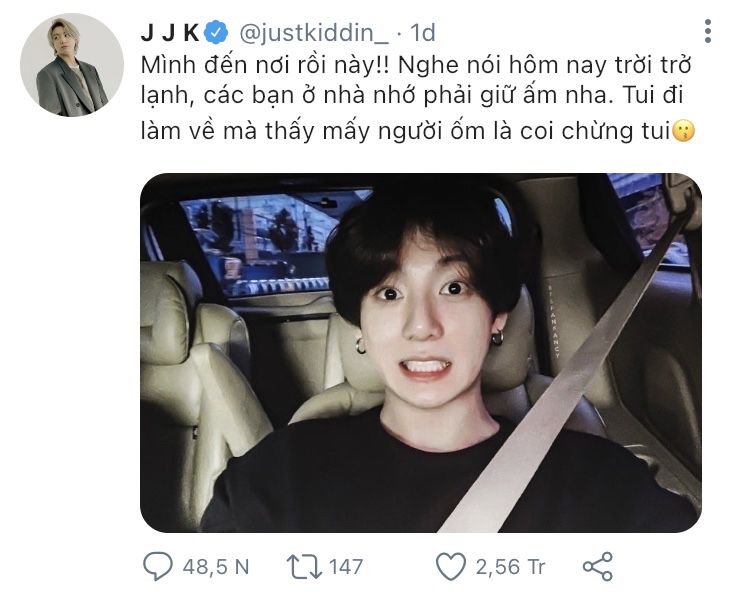Click the 2,56 Tr likes count
The width and height of the screenshot is (750, 594).
tap(510, 567)
